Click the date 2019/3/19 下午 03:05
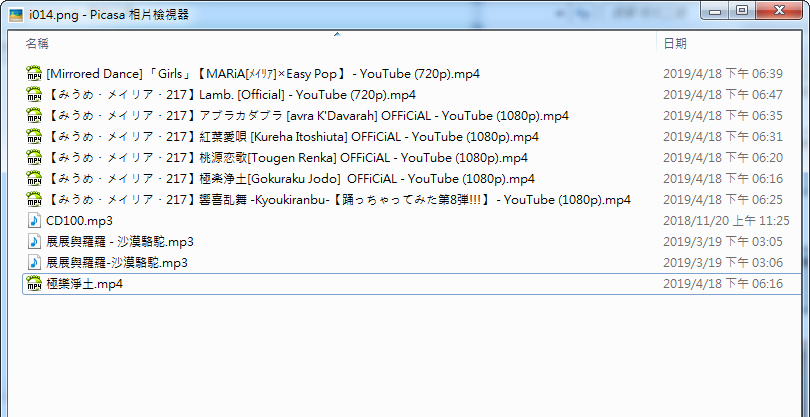 pyautogui.click(x=723, y=241)
